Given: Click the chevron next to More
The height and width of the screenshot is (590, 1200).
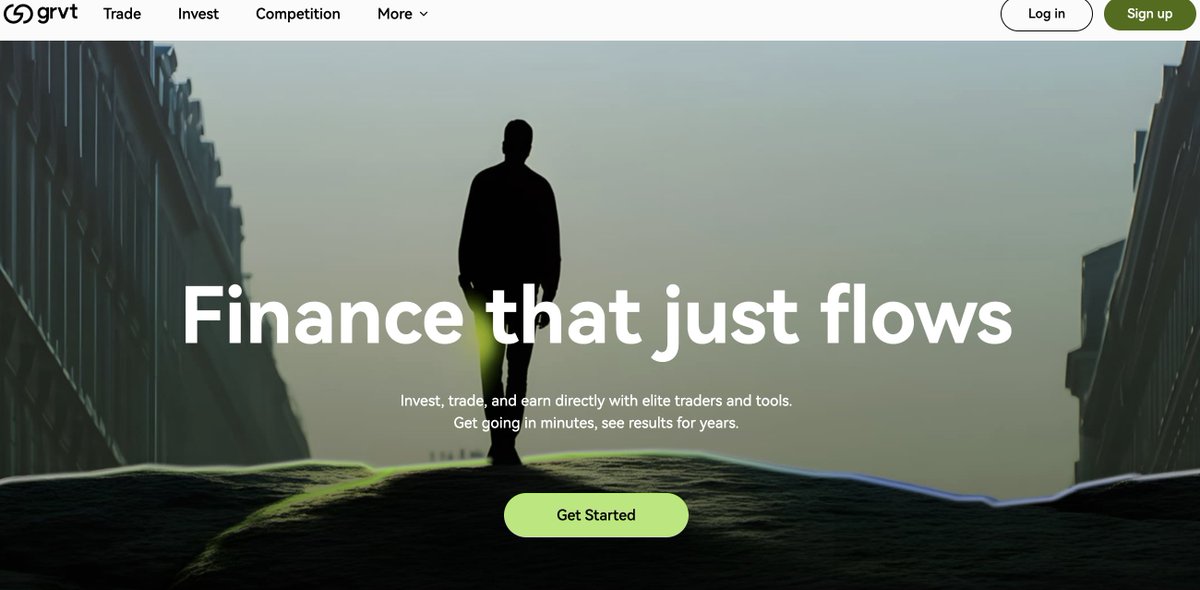Looking at the screenshot, I should [423, 14].
